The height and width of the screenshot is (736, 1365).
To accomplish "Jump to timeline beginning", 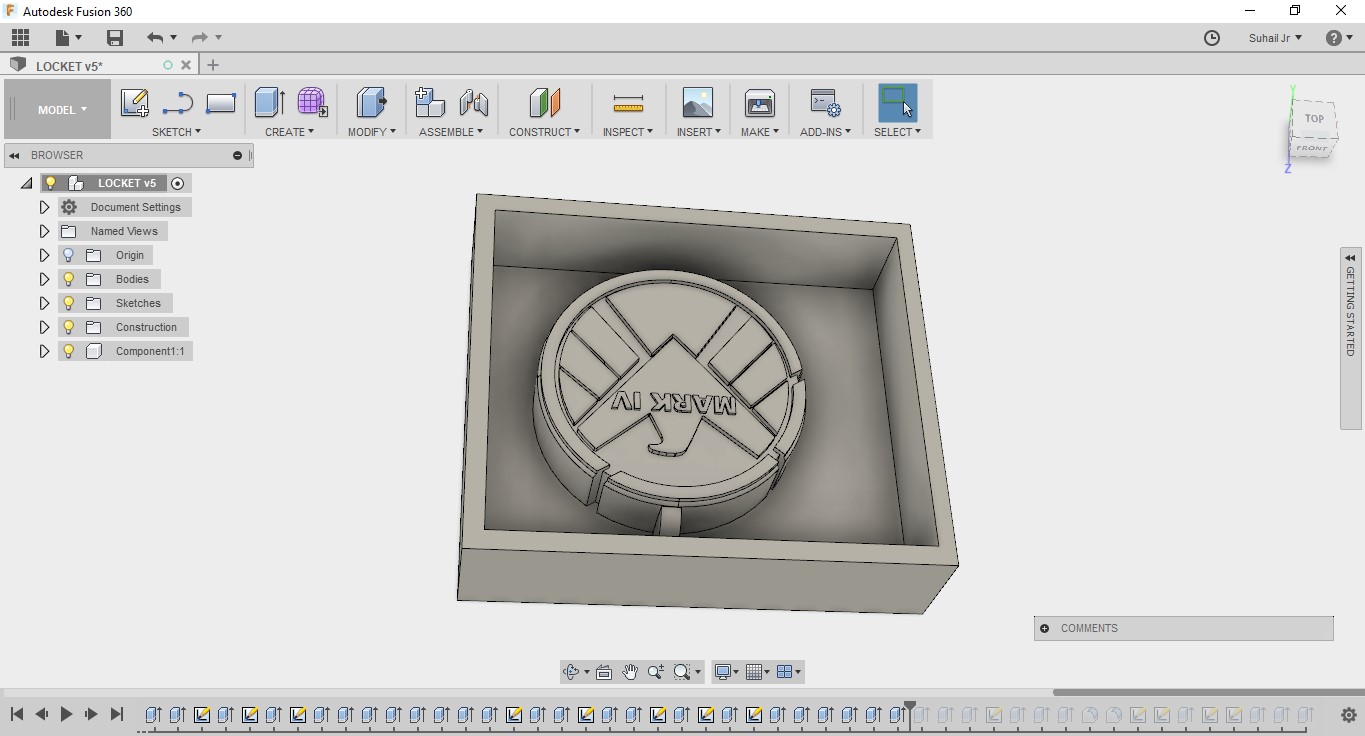I will 17,714.
